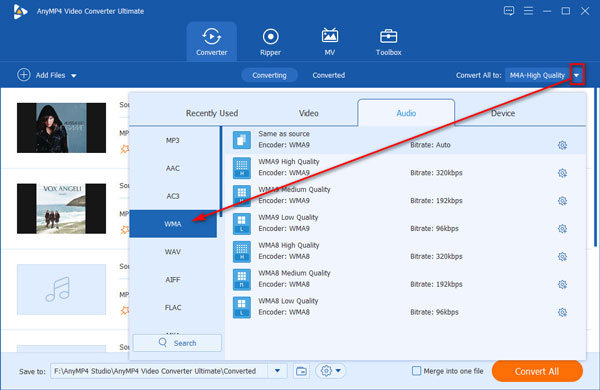The image size is (600, 390).
Task: Click the file list vertical scrollbar
Action: click(595, 168)
